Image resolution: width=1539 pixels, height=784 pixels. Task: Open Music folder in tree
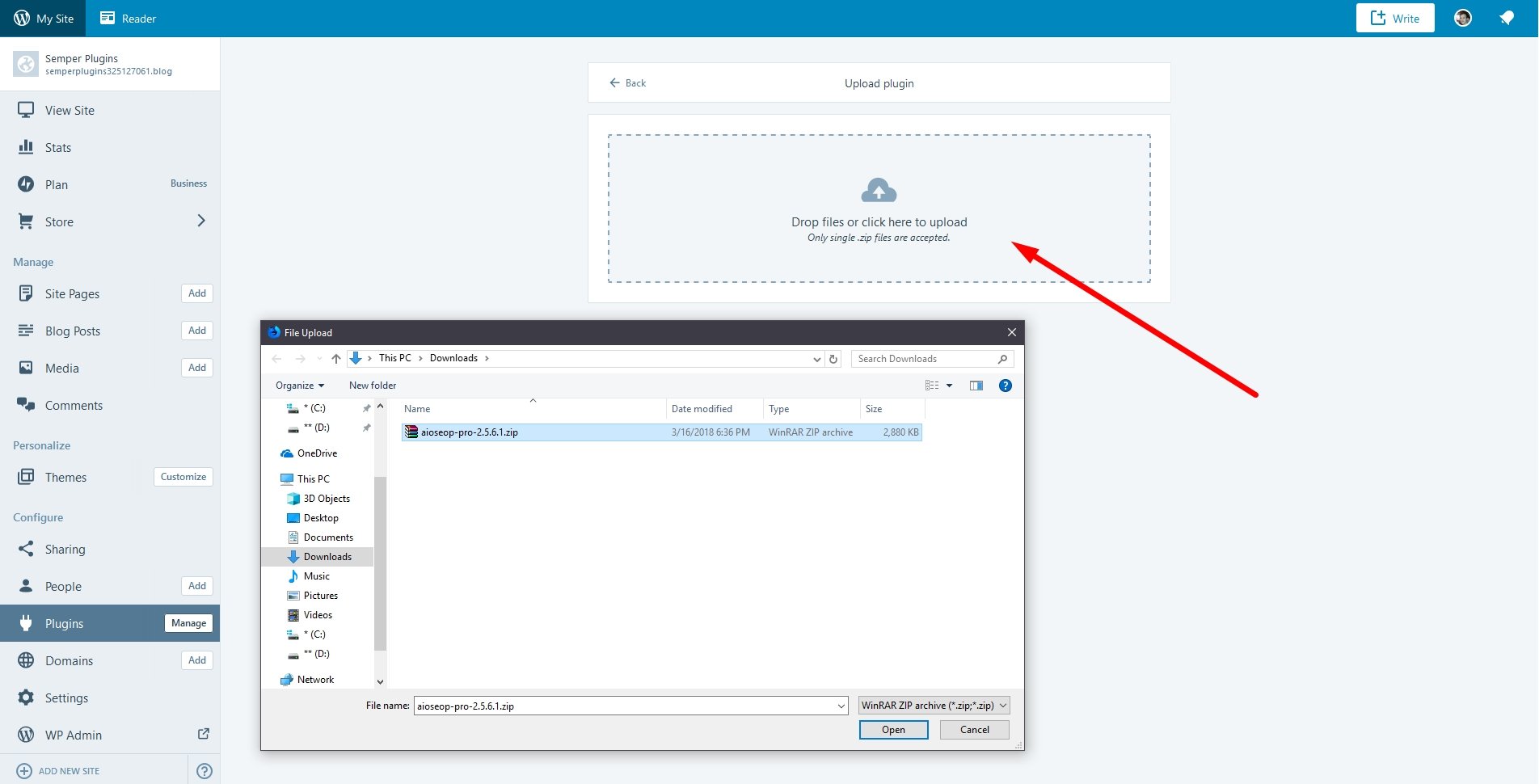click(x=316, y=576)
